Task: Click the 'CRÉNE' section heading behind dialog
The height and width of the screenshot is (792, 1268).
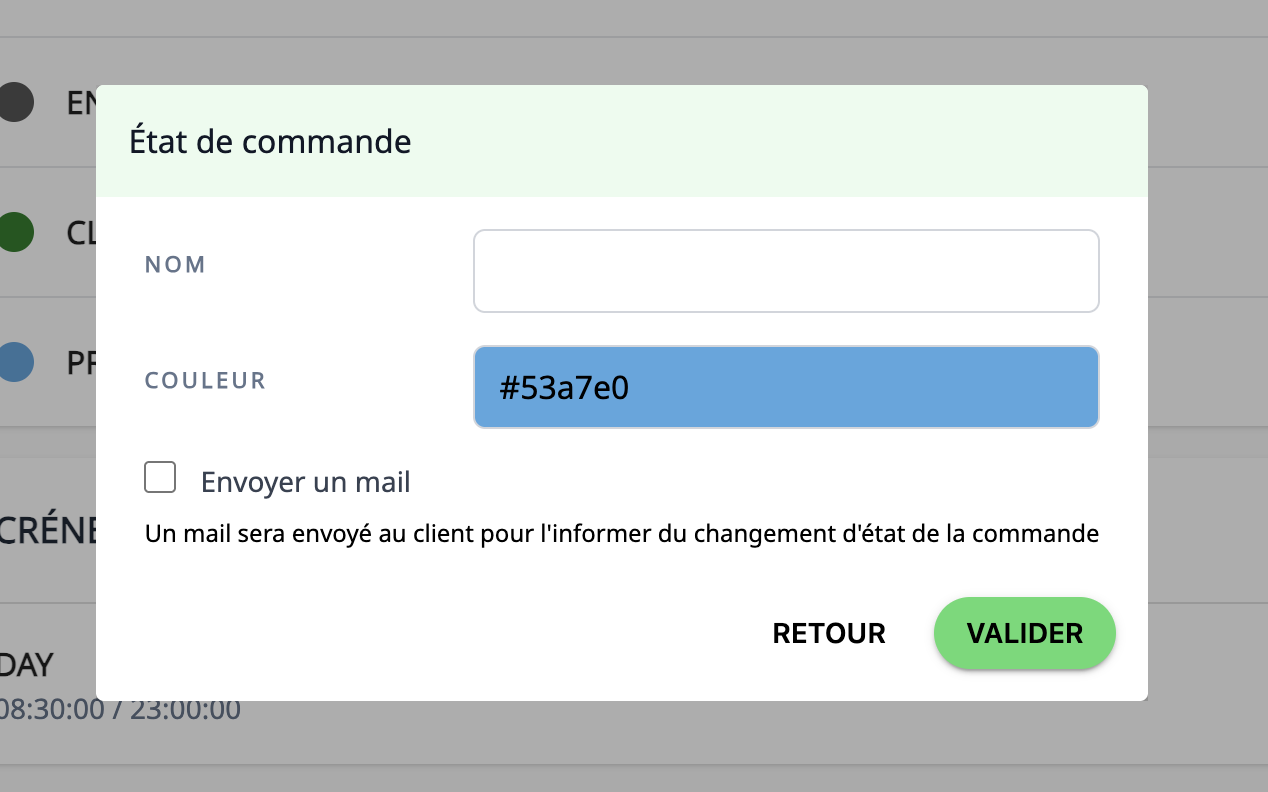Action: pos(48,530)
